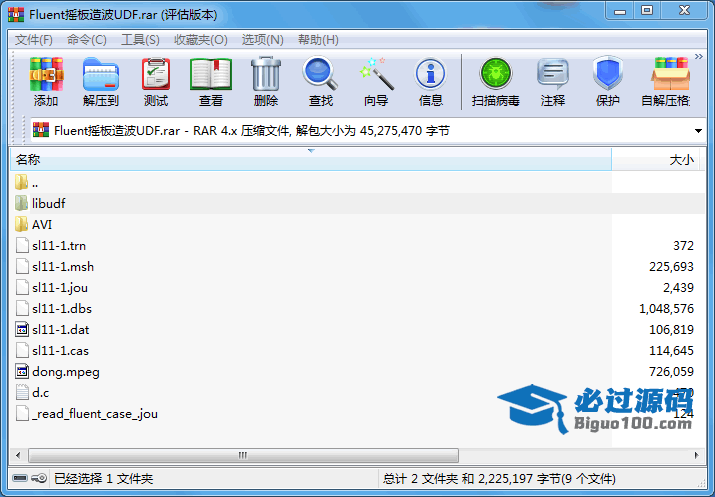Open the address bar dropdown arrow
The width and height of the screenshot is (715, 497).
[x=698, y=131]
